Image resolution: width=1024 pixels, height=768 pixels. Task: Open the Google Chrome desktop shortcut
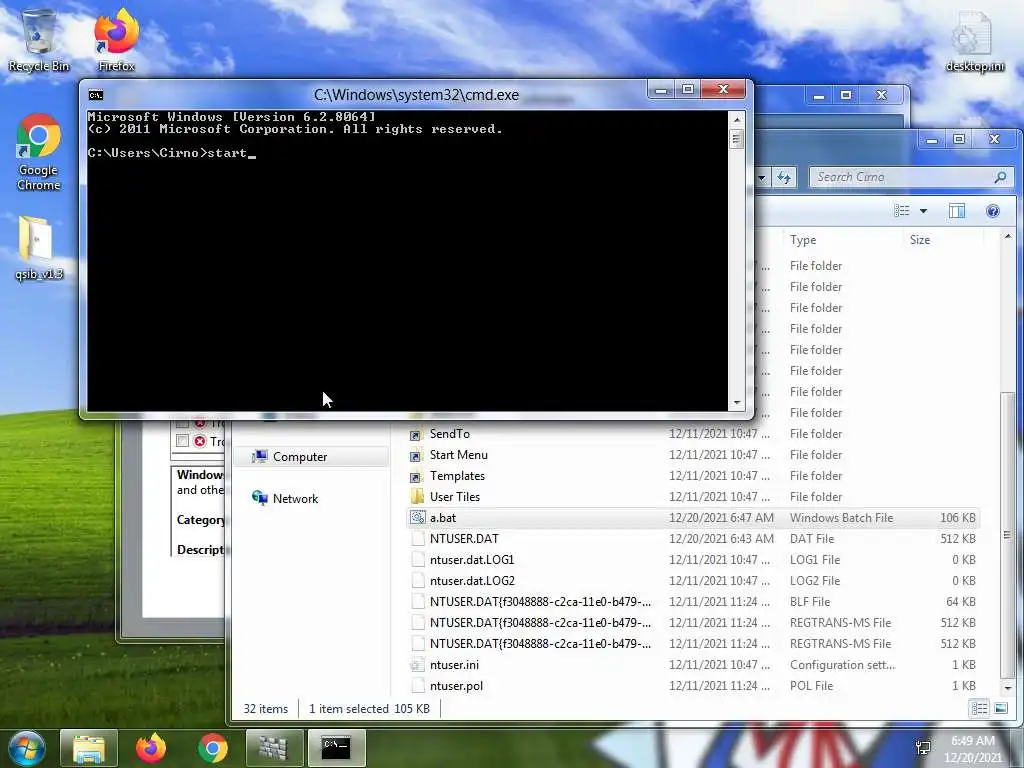pos(39,152)
